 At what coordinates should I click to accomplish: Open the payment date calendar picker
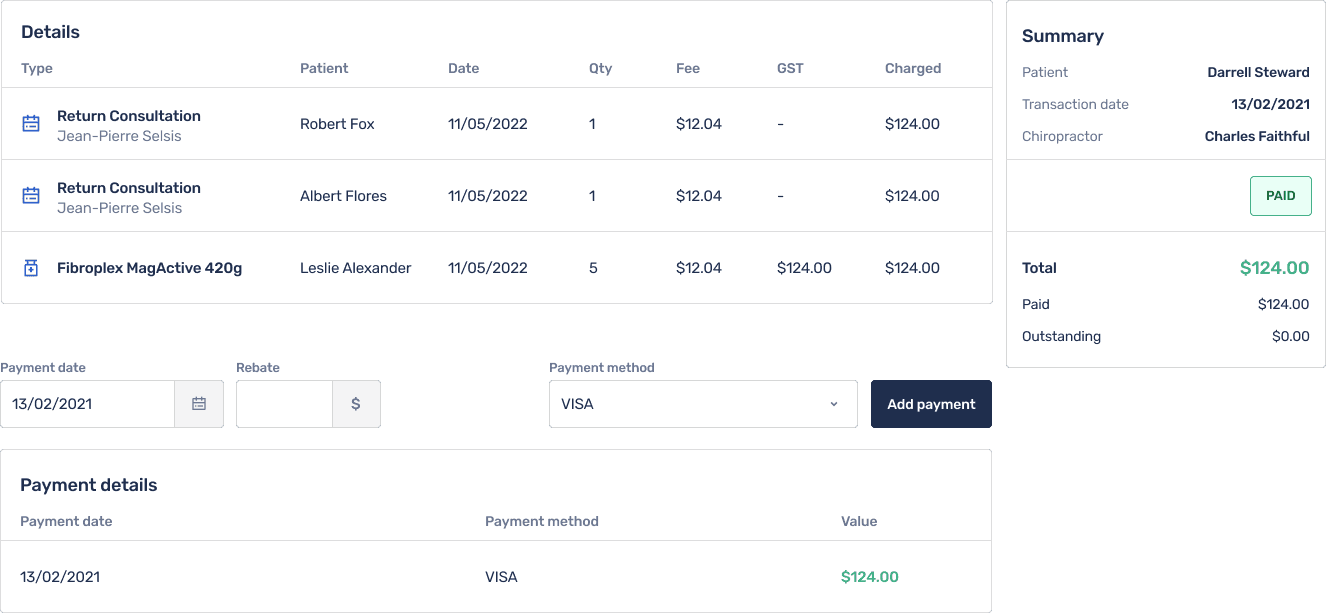199,404
